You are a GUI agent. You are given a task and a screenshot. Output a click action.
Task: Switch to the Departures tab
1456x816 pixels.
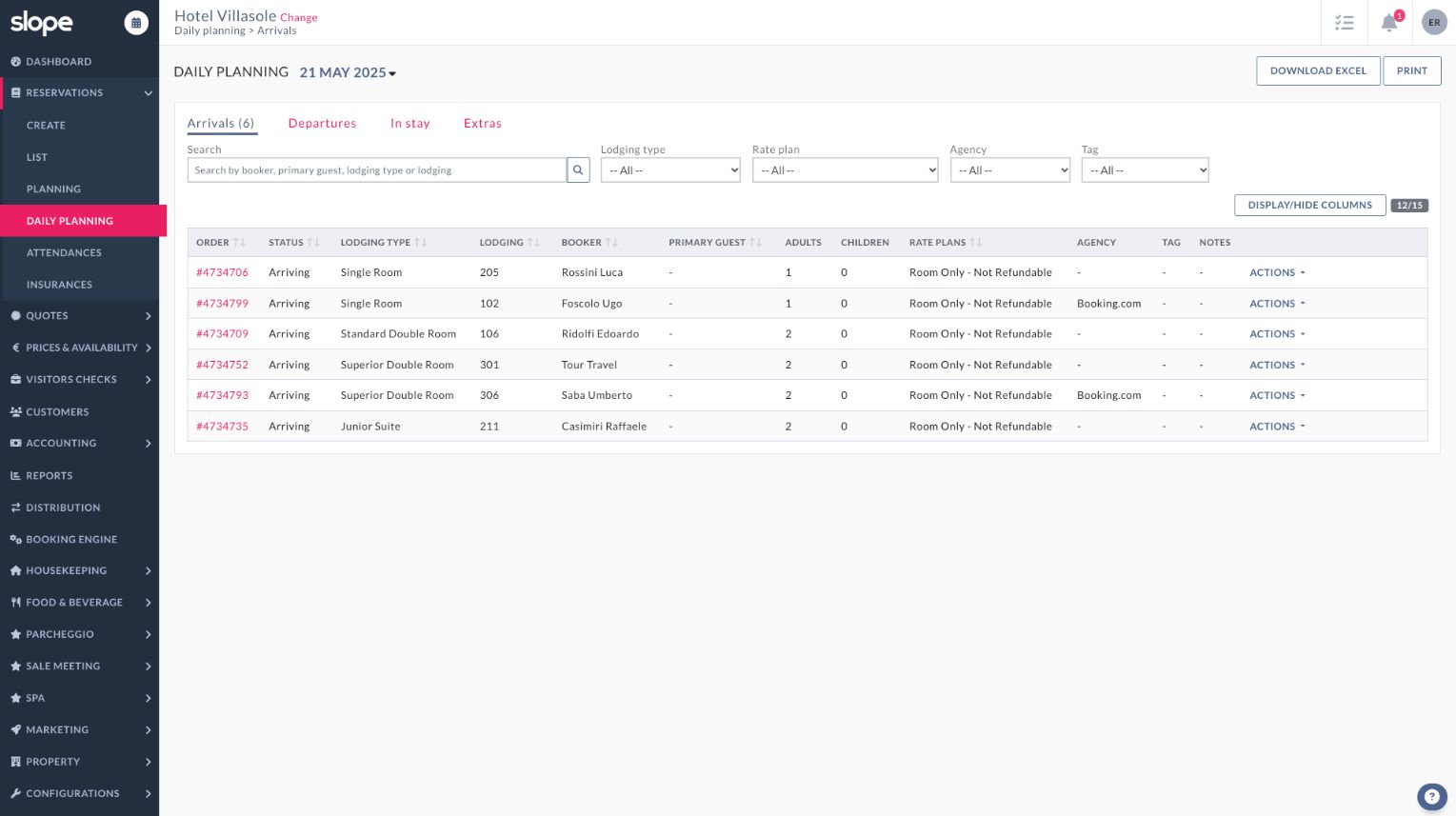[322, 124]
